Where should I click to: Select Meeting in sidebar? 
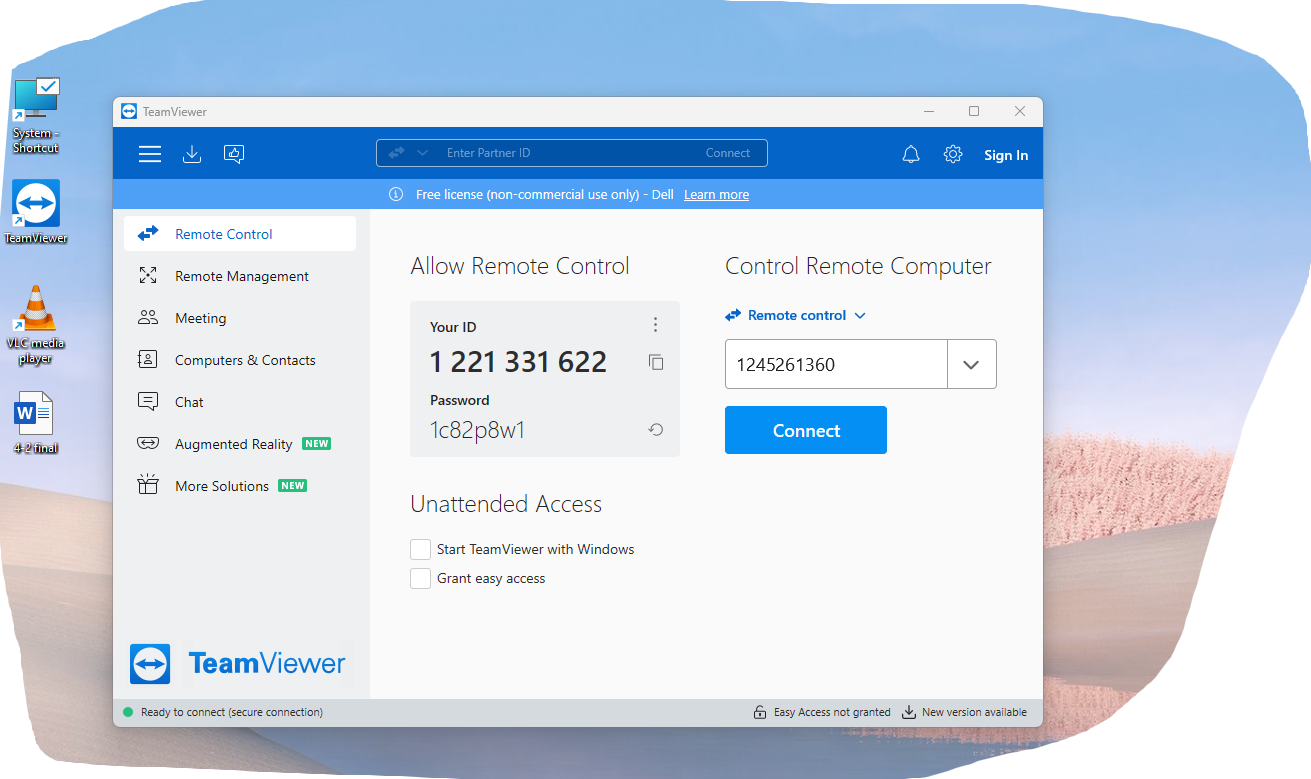point(240,317)
